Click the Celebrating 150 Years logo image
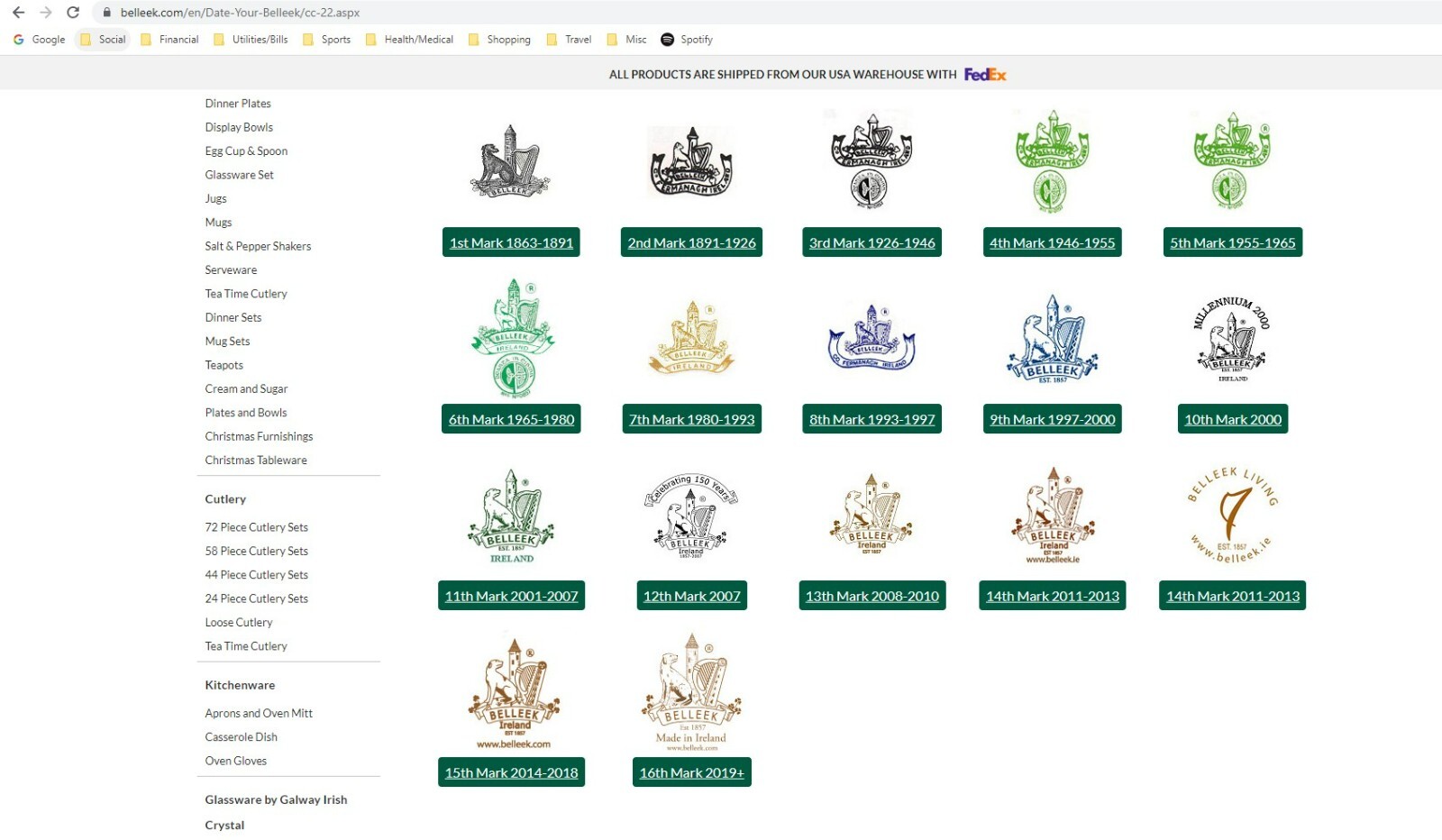1442x840 pixels. pos(691,516)
